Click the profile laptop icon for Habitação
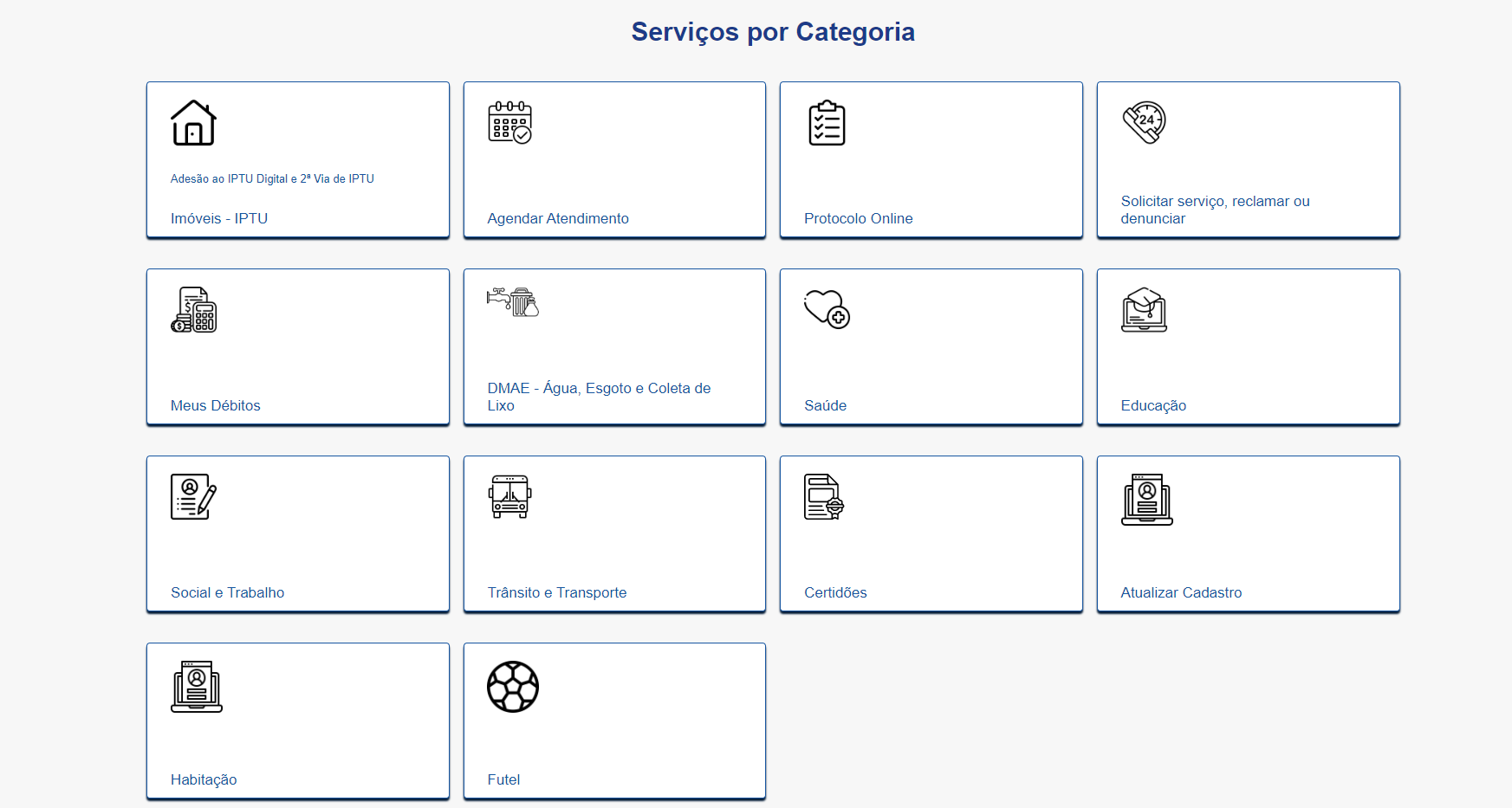The width and height of the screenshot is (1512, 808). tap(197, 687)
